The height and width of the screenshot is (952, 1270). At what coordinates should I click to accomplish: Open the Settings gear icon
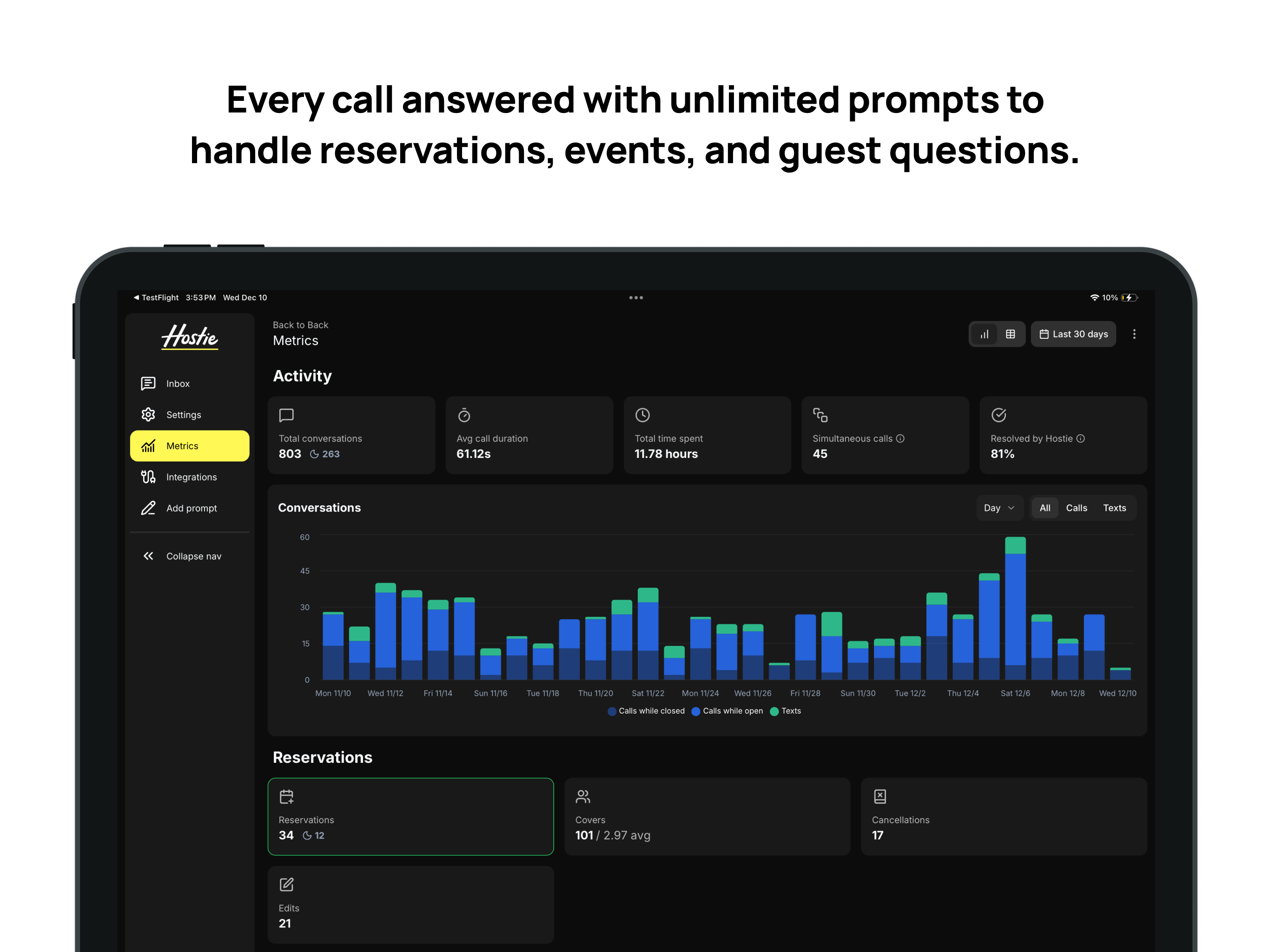click(x=148, y=415)
